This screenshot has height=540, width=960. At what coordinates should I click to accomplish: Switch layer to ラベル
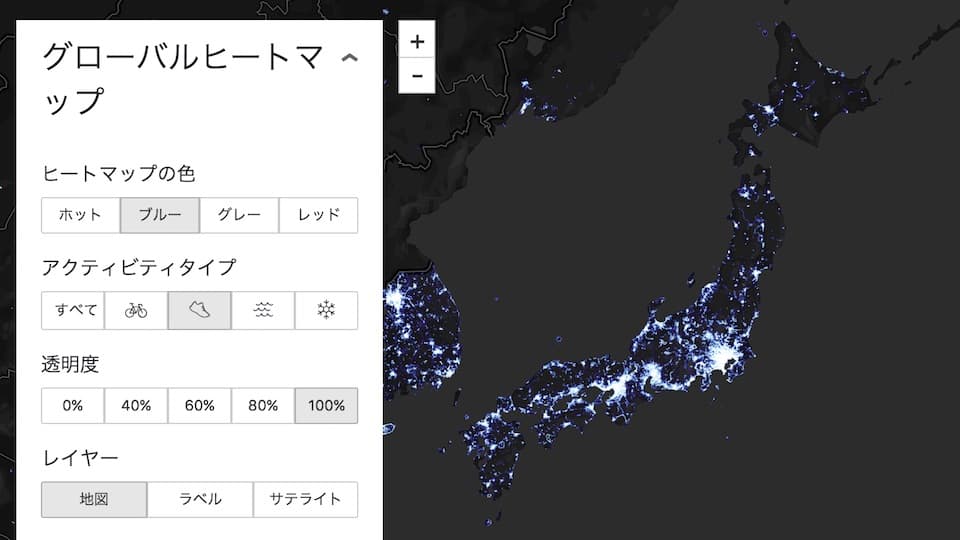coord(200,500)
